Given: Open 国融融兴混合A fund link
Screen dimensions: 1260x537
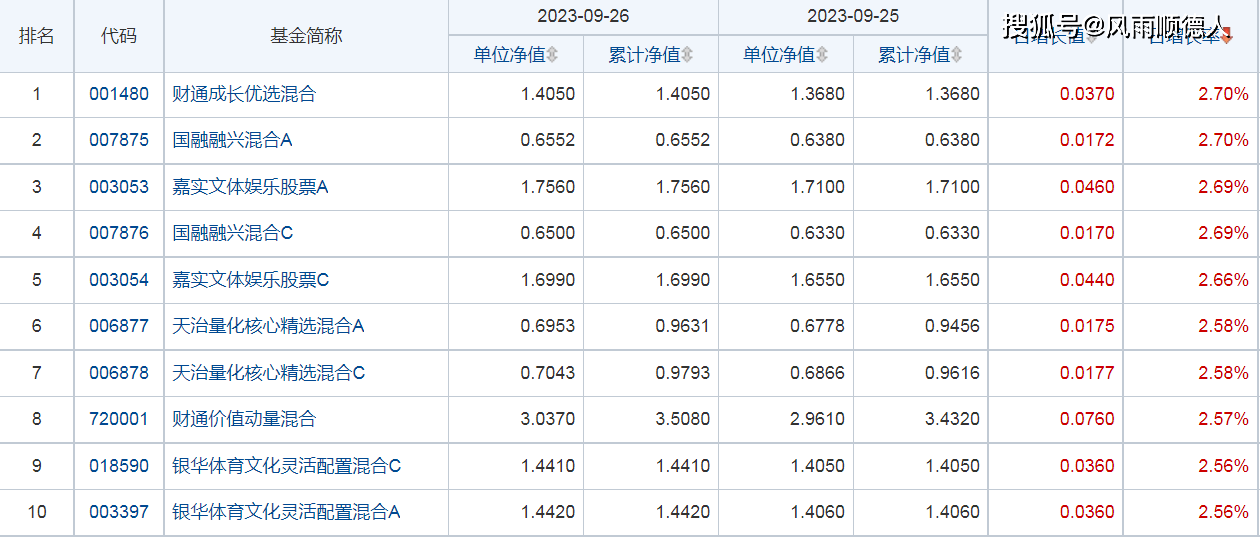Looking at the screenshot, I should 232,140.
